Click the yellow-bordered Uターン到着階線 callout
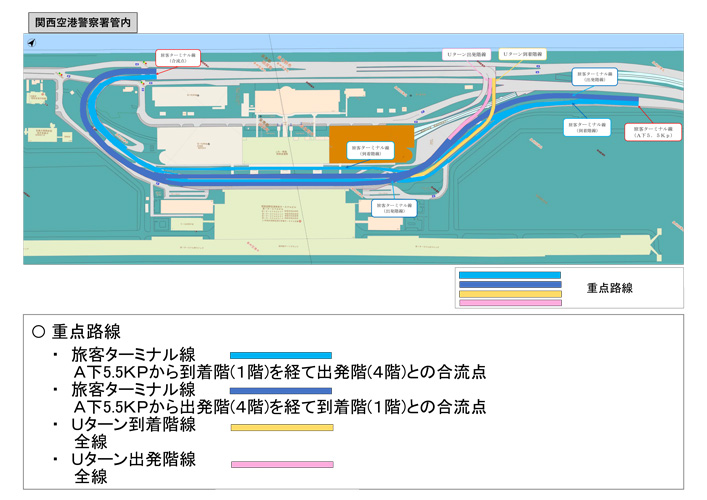Viewport: 707px width, 500px height. [523, 54]
